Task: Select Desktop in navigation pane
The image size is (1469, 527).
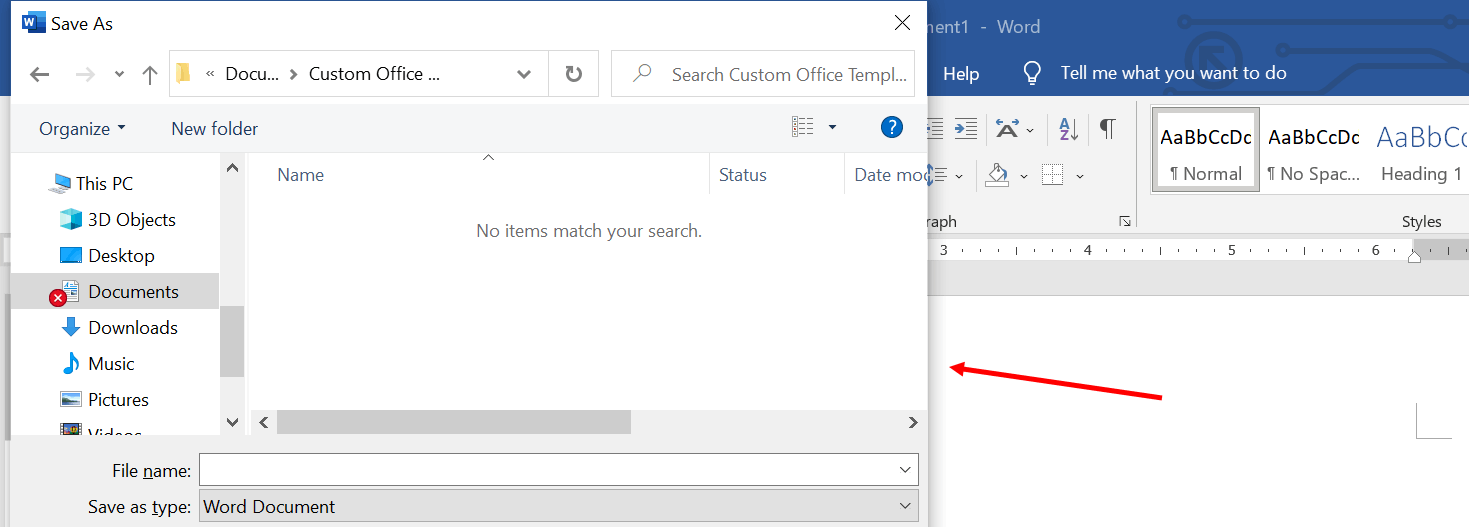Action: 121,255
